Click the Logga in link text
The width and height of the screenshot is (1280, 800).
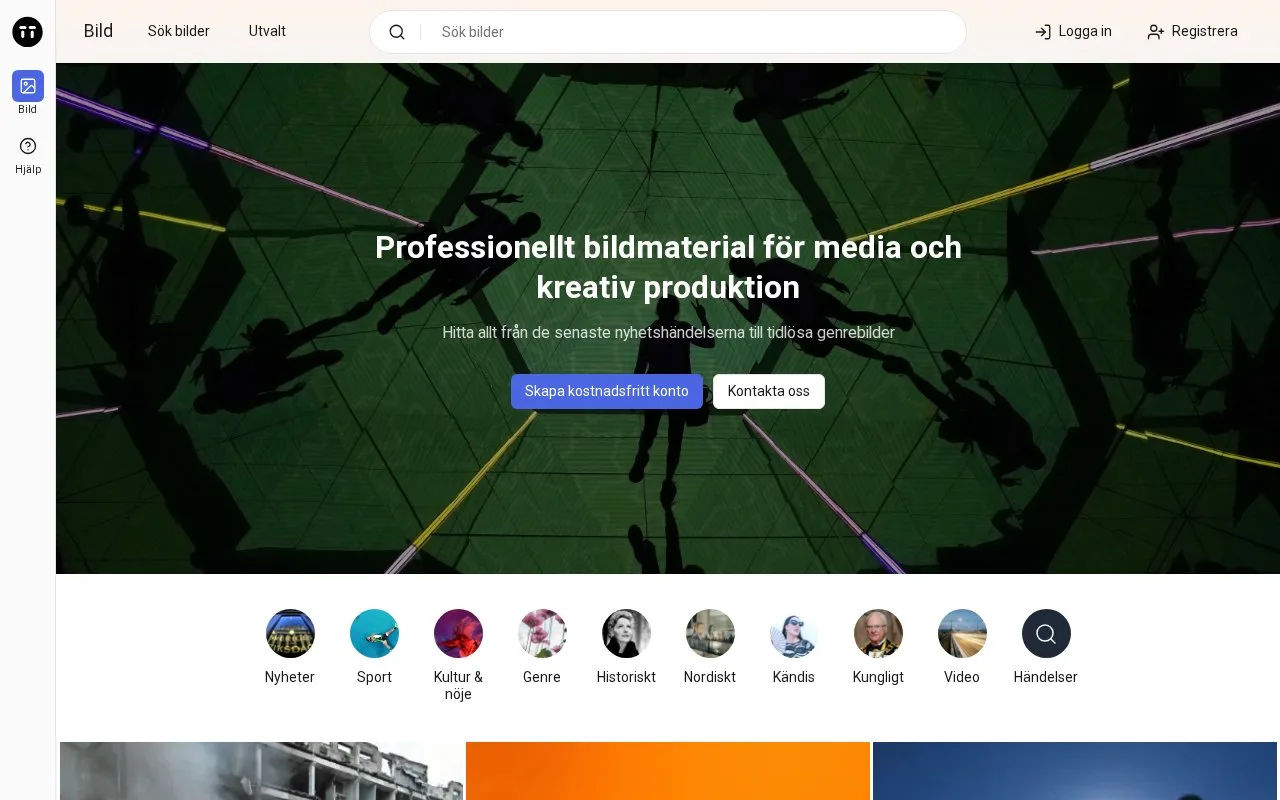coord(1085,31)
